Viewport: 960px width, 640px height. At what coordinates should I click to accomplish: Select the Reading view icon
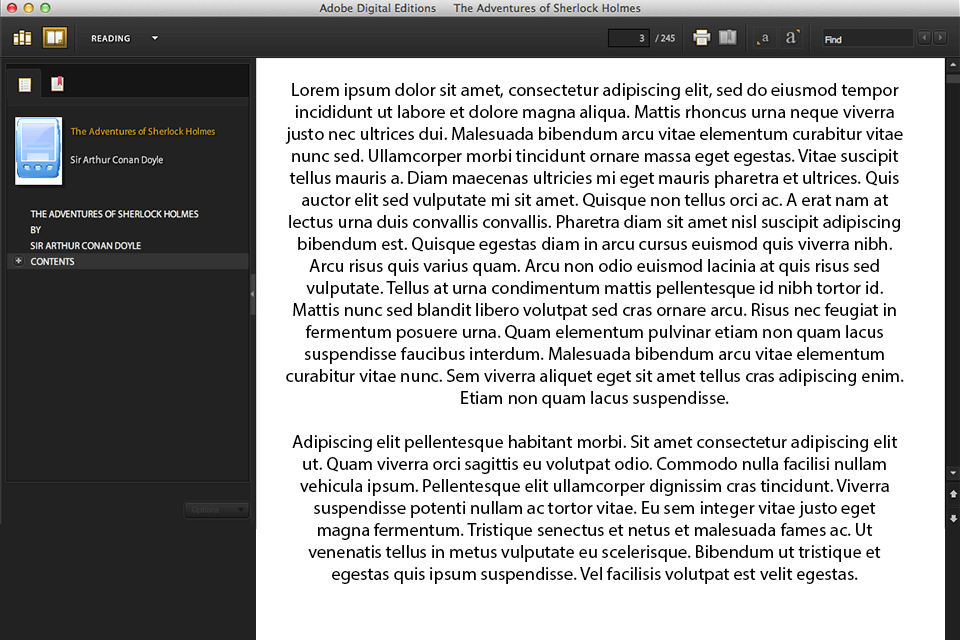pos(55,37)
